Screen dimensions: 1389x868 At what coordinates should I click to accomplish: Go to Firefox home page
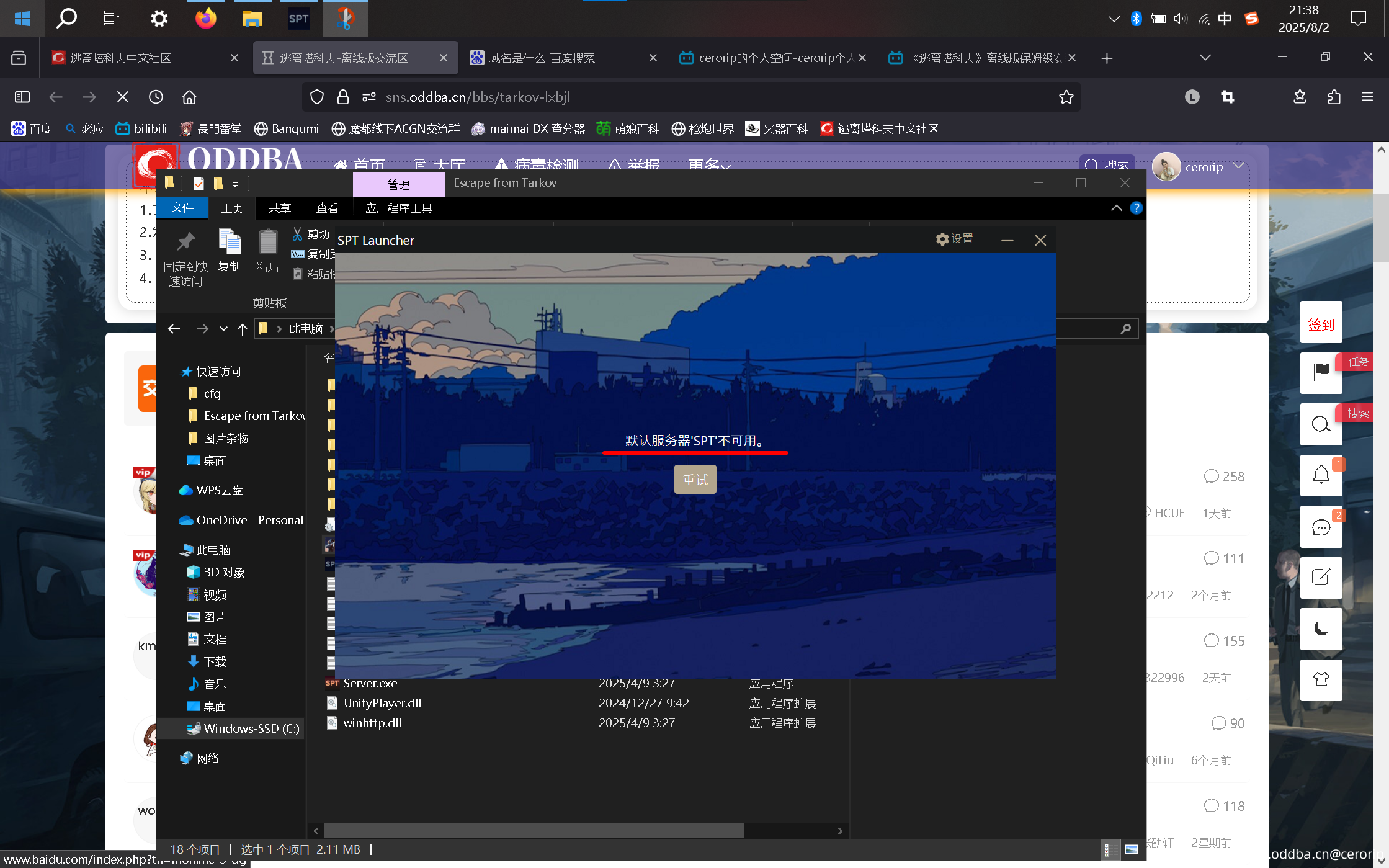[x=189, y=97]
